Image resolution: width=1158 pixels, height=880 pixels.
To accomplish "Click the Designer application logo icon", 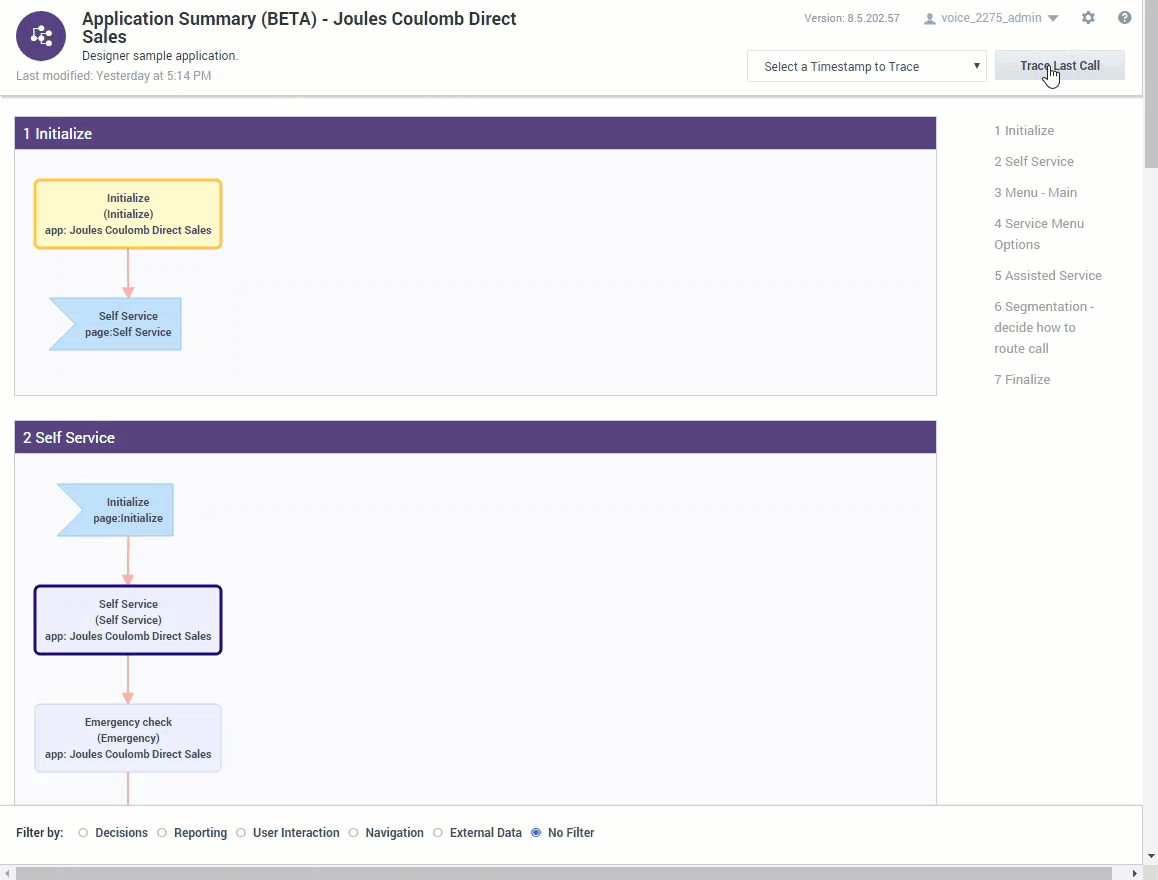I will (41, 37).
